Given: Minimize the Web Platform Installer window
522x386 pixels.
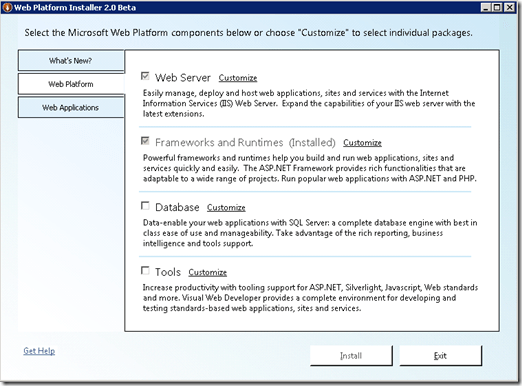Looking at the screenshot, I should tap(486, 7).
